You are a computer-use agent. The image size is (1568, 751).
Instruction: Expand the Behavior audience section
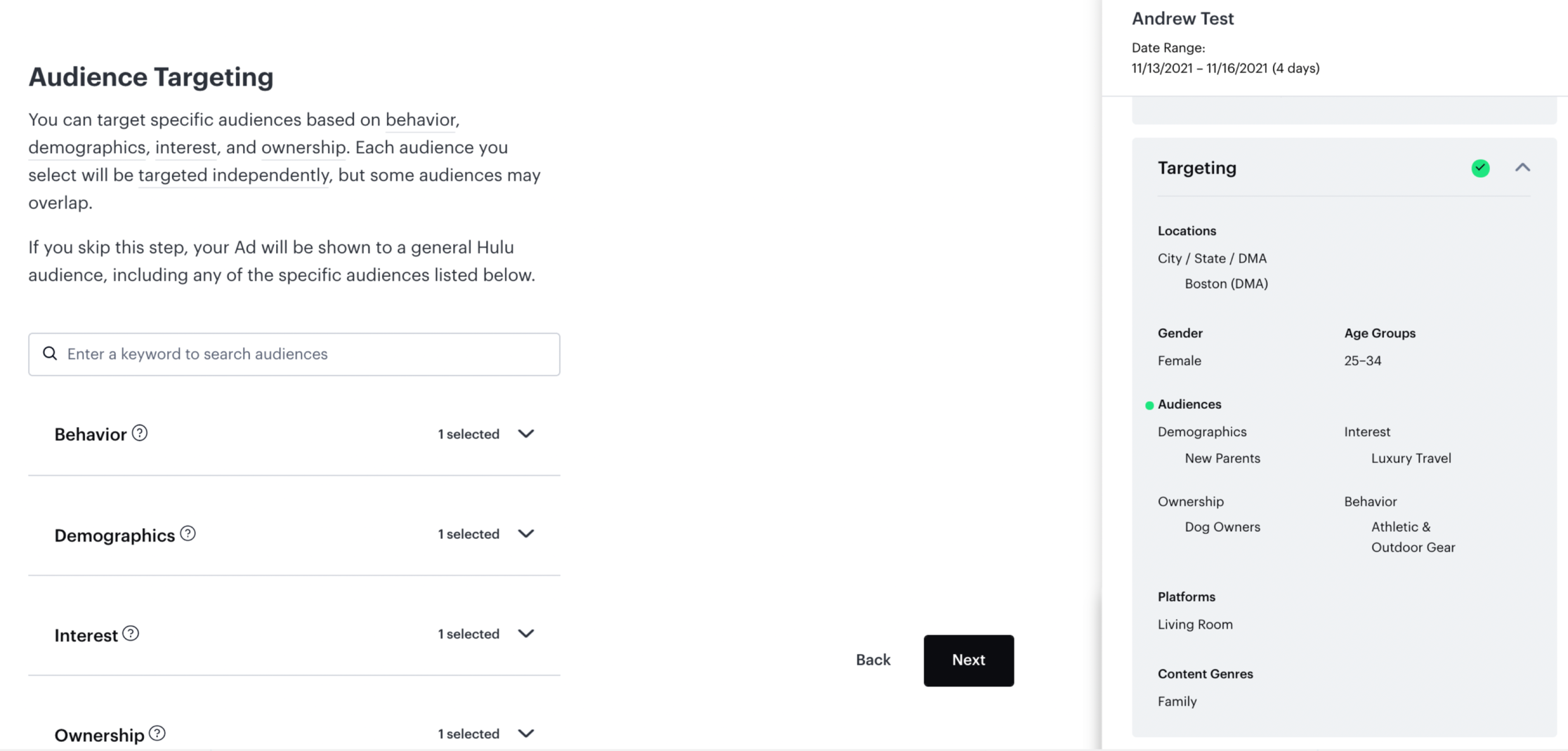click(525, 433)
